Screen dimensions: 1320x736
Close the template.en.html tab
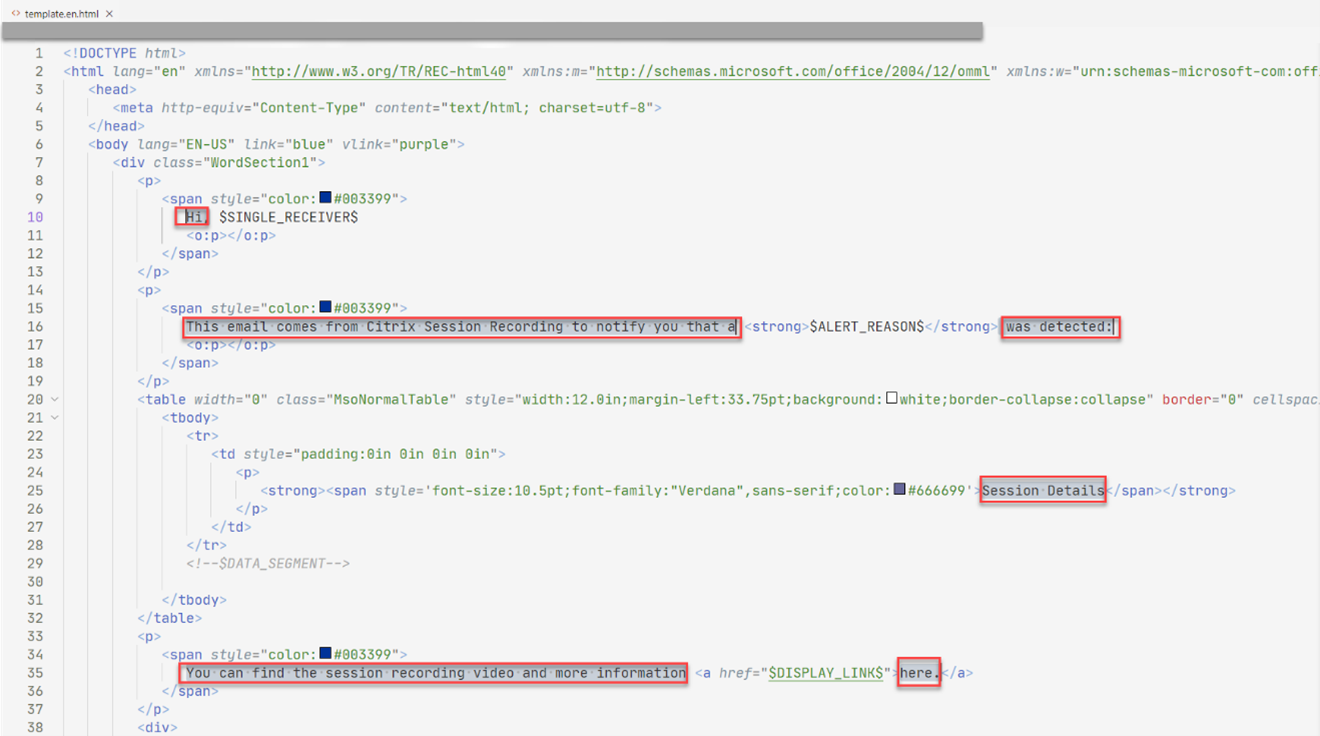point(110,14)
